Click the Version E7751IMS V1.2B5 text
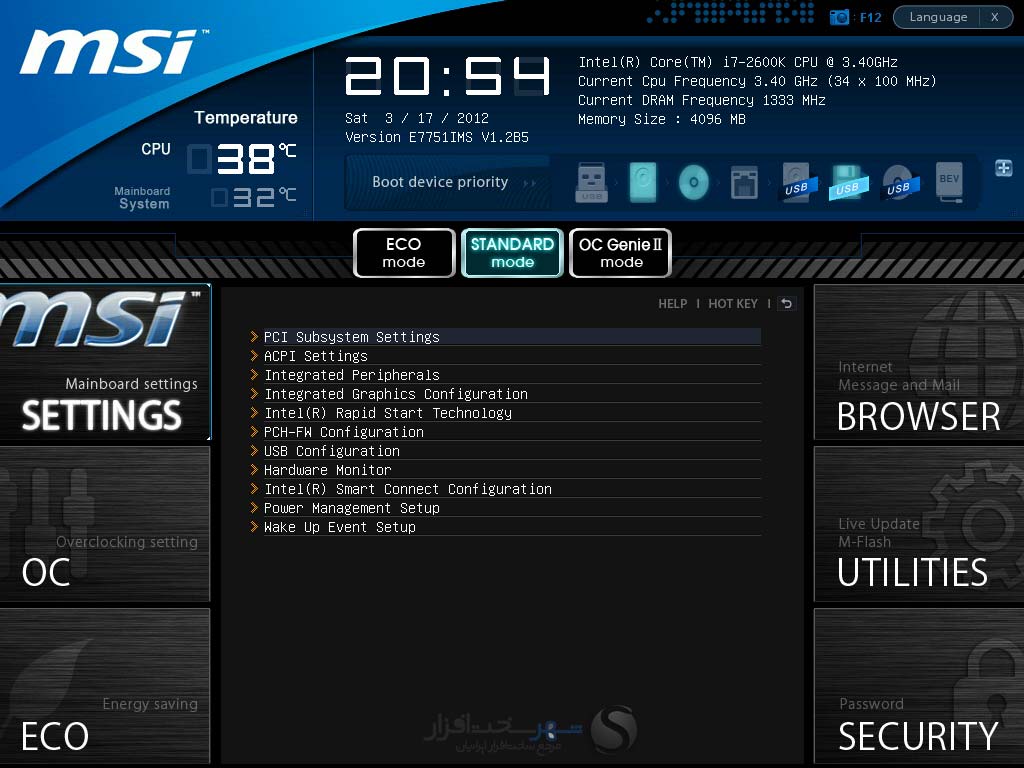 point(437,137)
